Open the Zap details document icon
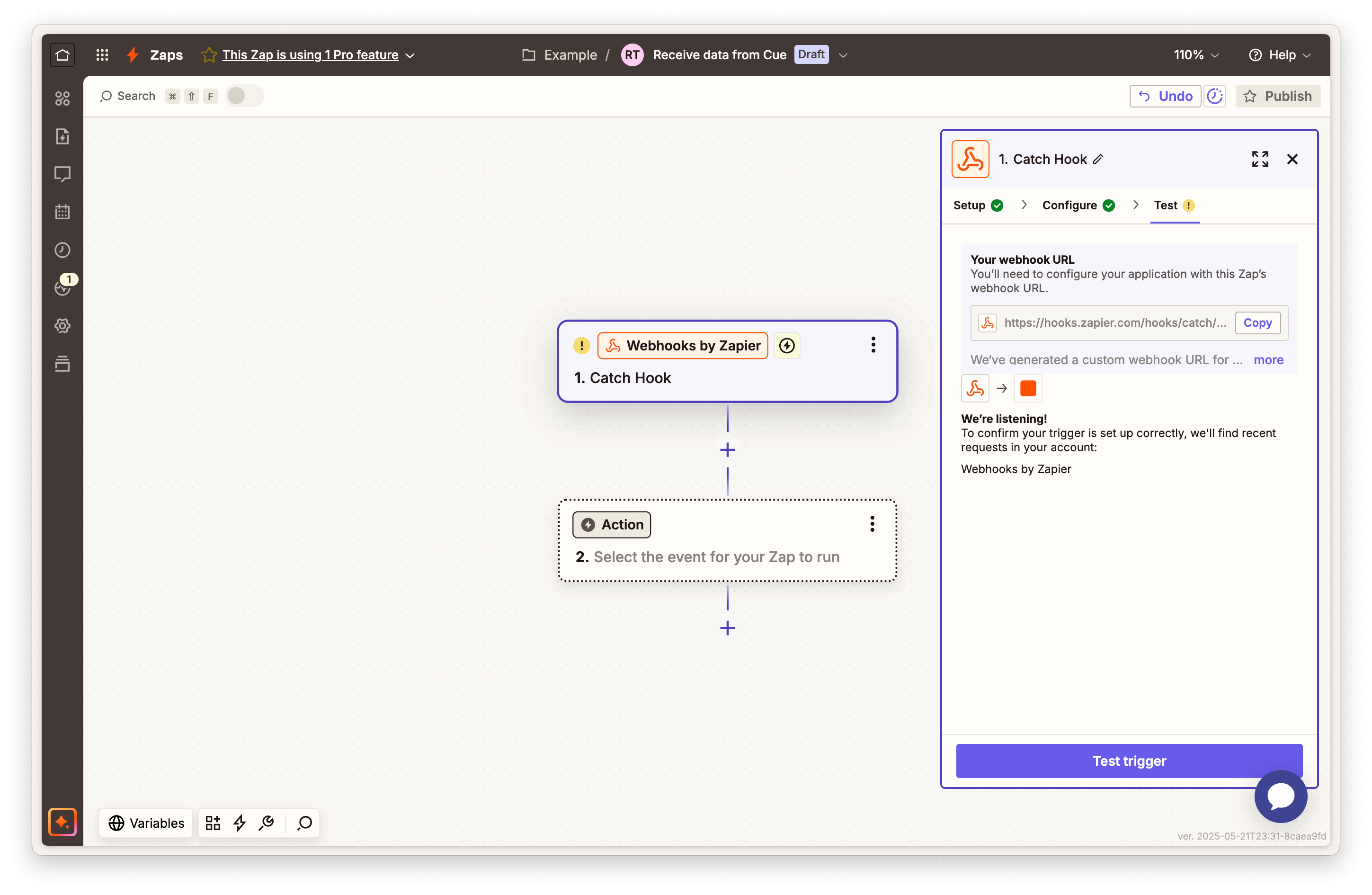Image resolution: width=1372 pixels, height=895 pixels. pyautogui.click(x=62, y=136)
